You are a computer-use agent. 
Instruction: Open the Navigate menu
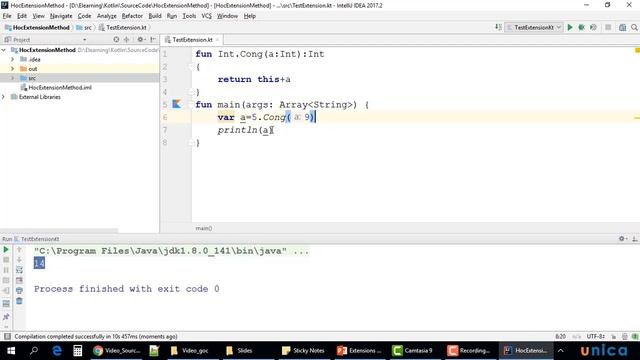pos(61,16)
